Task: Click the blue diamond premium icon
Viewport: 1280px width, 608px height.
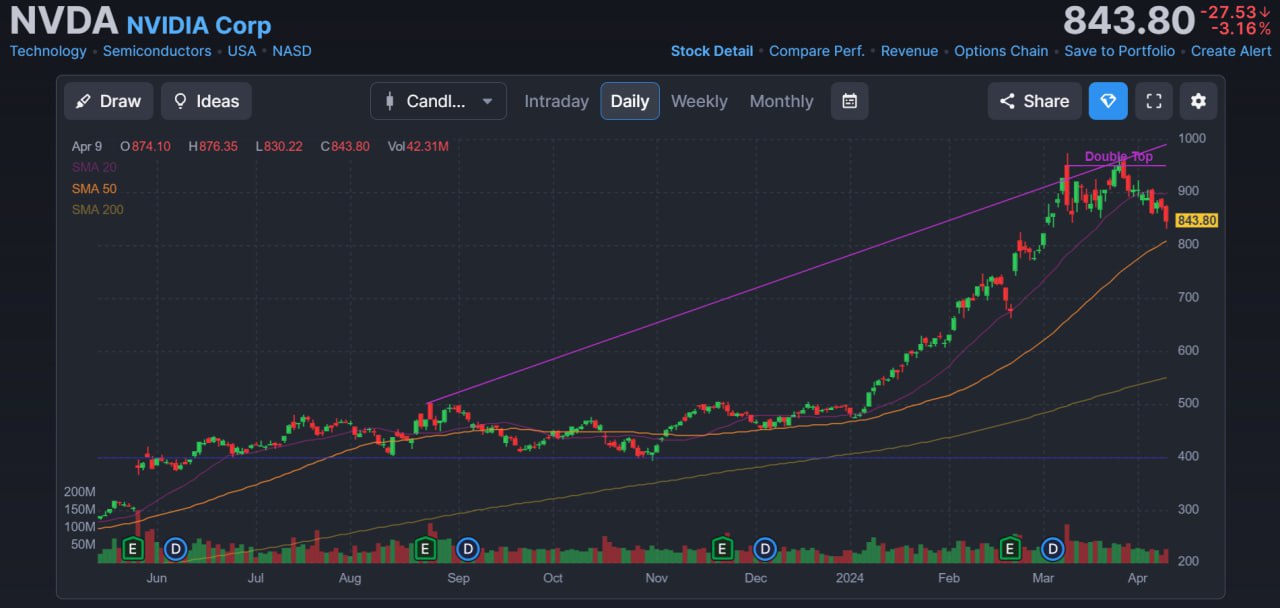Action: pyautogui.click(x=1108, y=101)
